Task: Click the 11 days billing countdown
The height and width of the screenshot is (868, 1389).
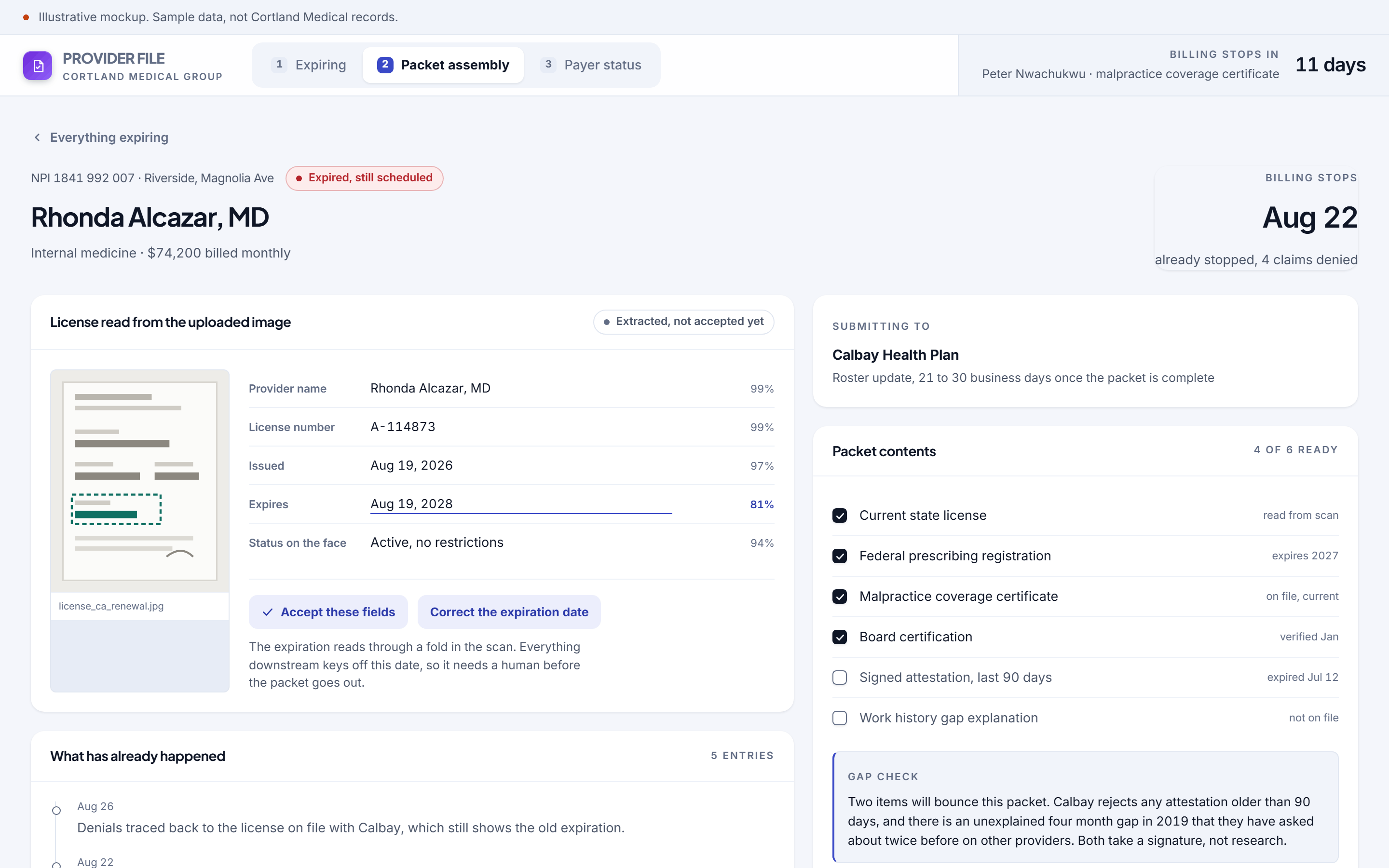Action: 1331,64
